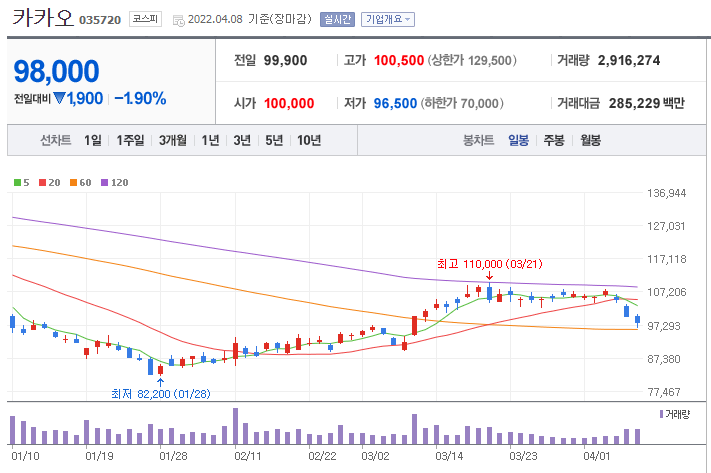
Task: Click the -1.90% change percentage
Action: click(140, 98)
